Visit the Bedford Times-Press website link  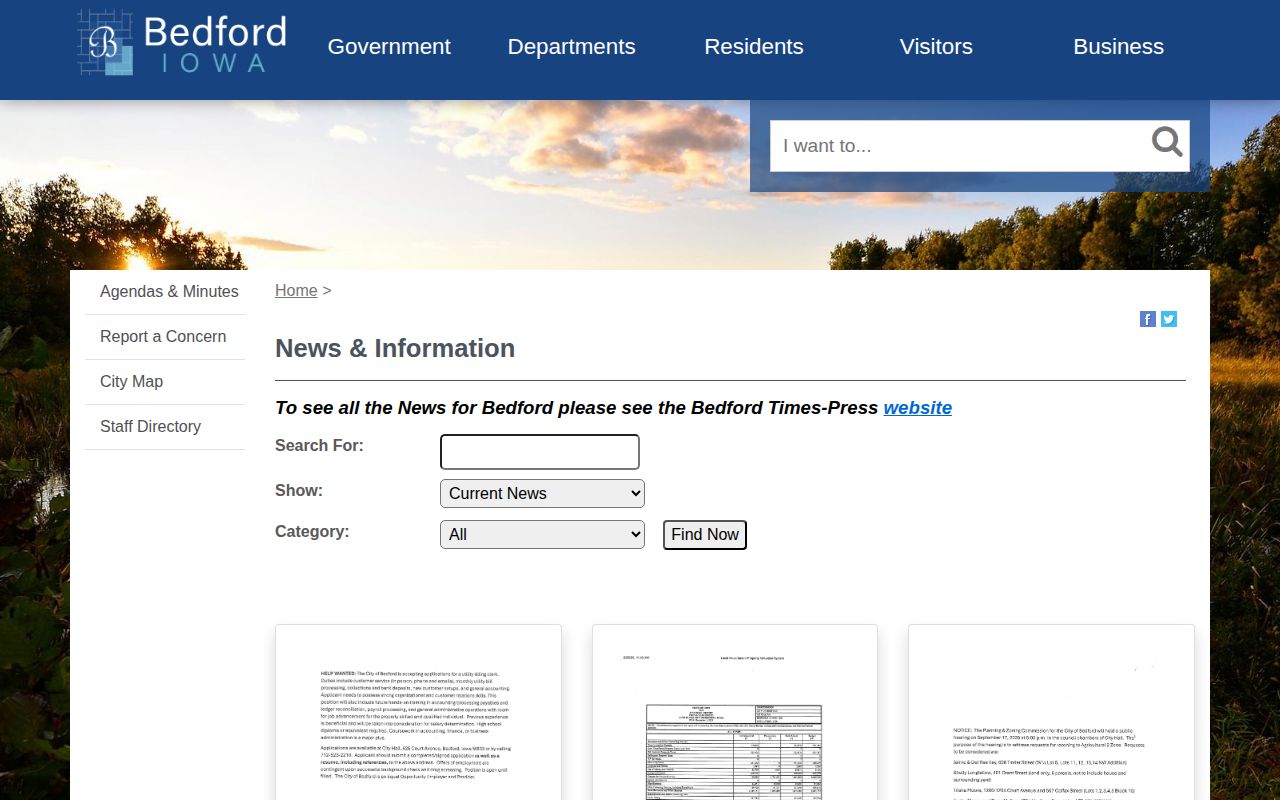pos(918,408)
